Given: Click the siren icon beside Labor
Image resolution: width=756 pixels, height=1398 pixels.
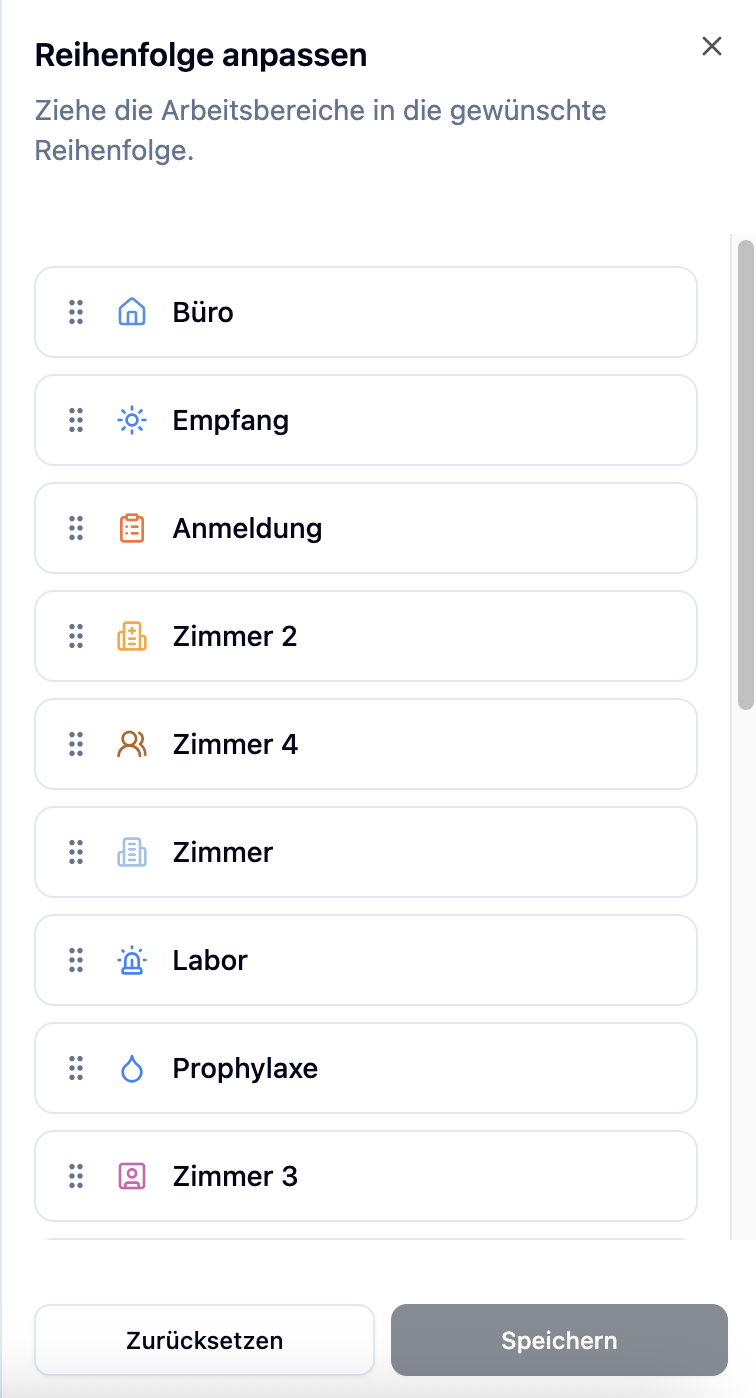Looking at the screenshot, I should tap(132, 960).
